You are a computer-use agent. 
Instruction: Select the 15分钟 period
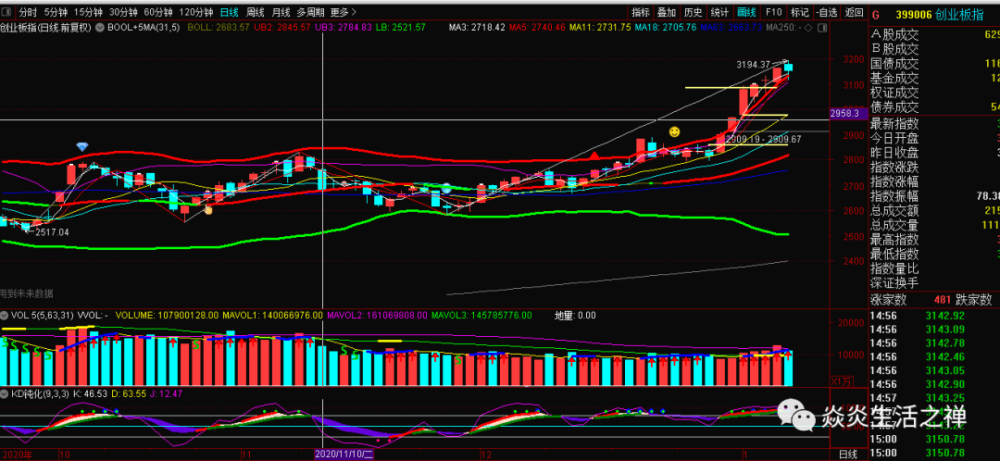point(87,13)
